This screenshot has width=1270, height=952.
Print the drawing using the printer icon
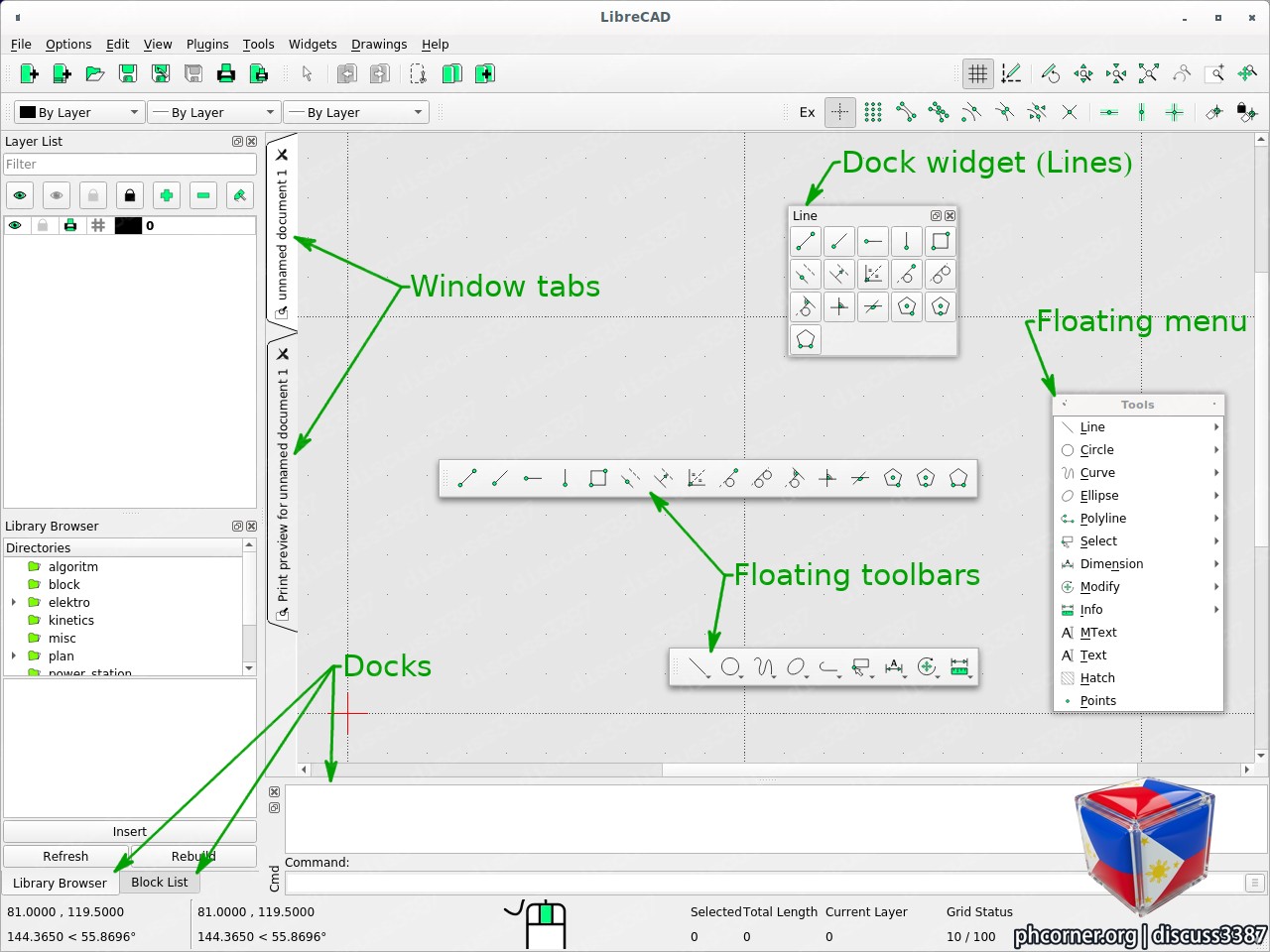[x=226, y=73]
